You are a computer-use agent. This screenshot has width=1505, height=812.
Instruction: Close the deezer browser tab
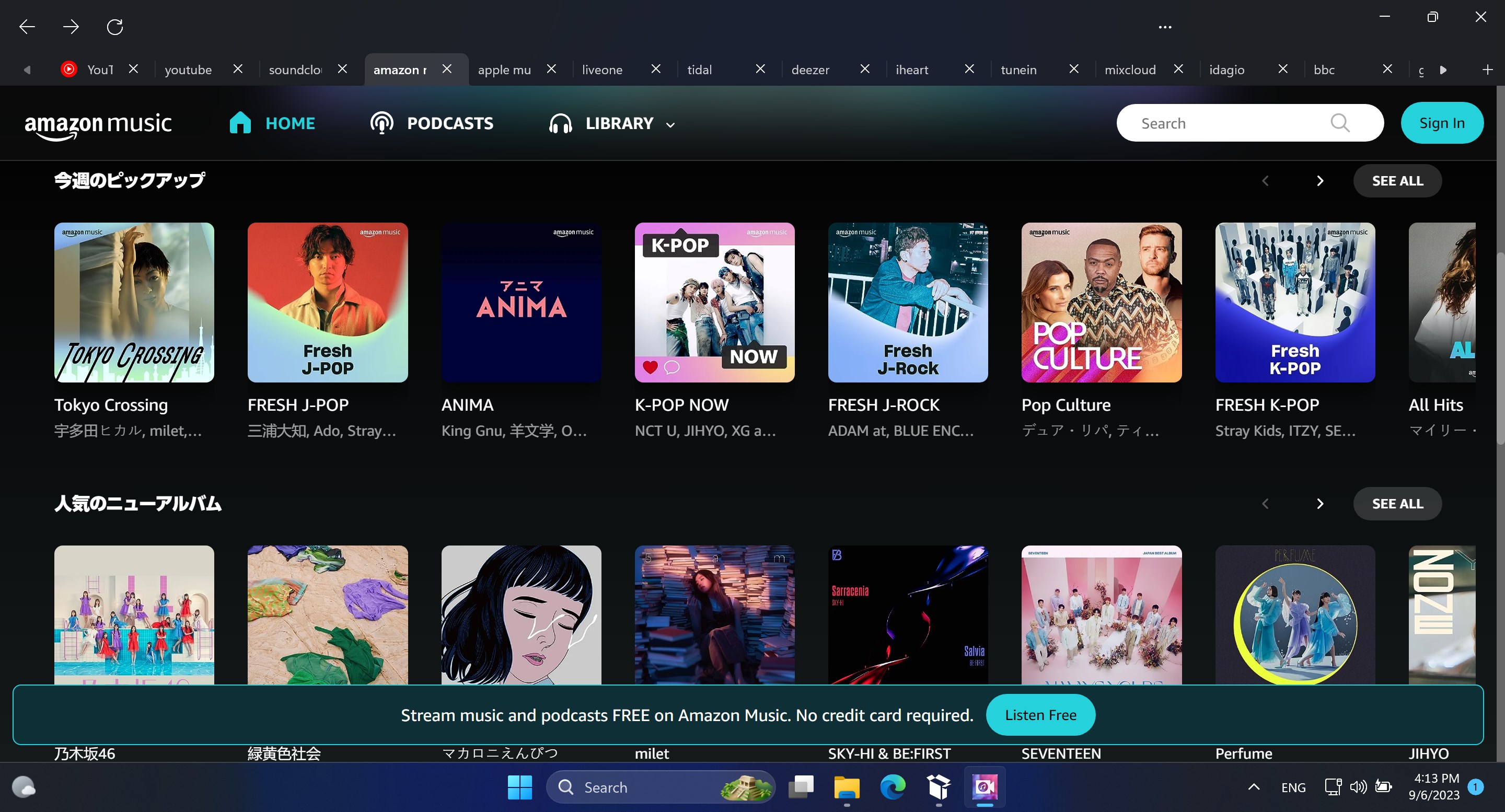point(865,69)
